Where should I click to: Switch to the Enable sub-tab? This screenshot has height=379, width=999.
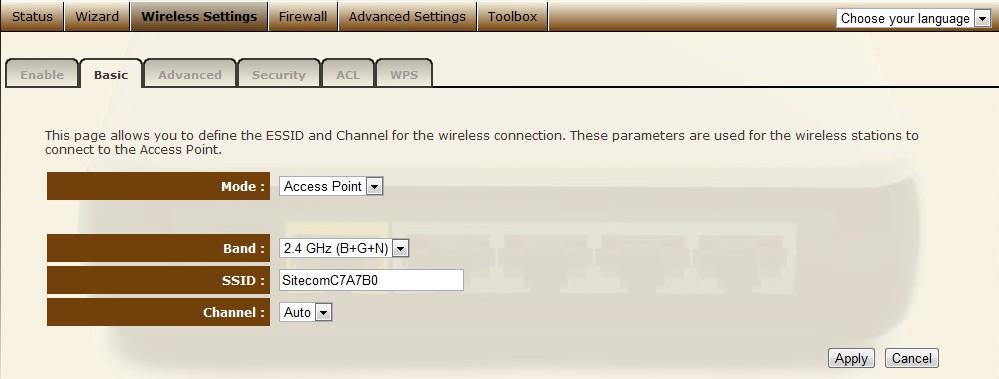[x=42, y=74]
